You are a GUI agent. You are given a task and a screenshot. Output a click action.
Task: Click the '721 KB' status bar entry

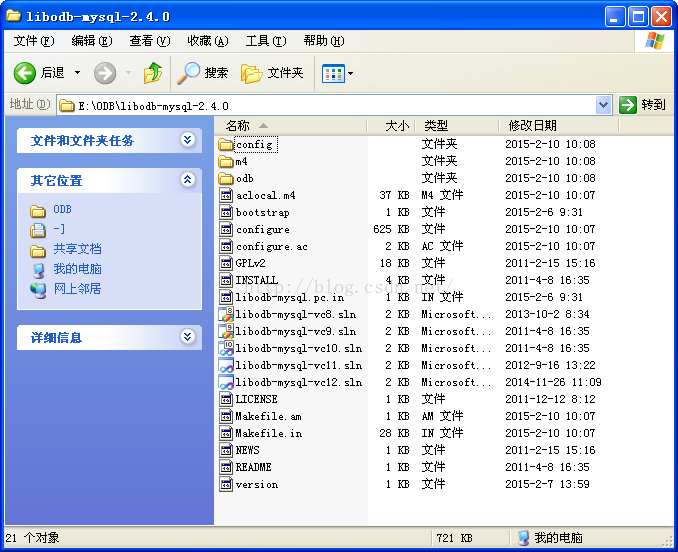click(x=454, y=538)
